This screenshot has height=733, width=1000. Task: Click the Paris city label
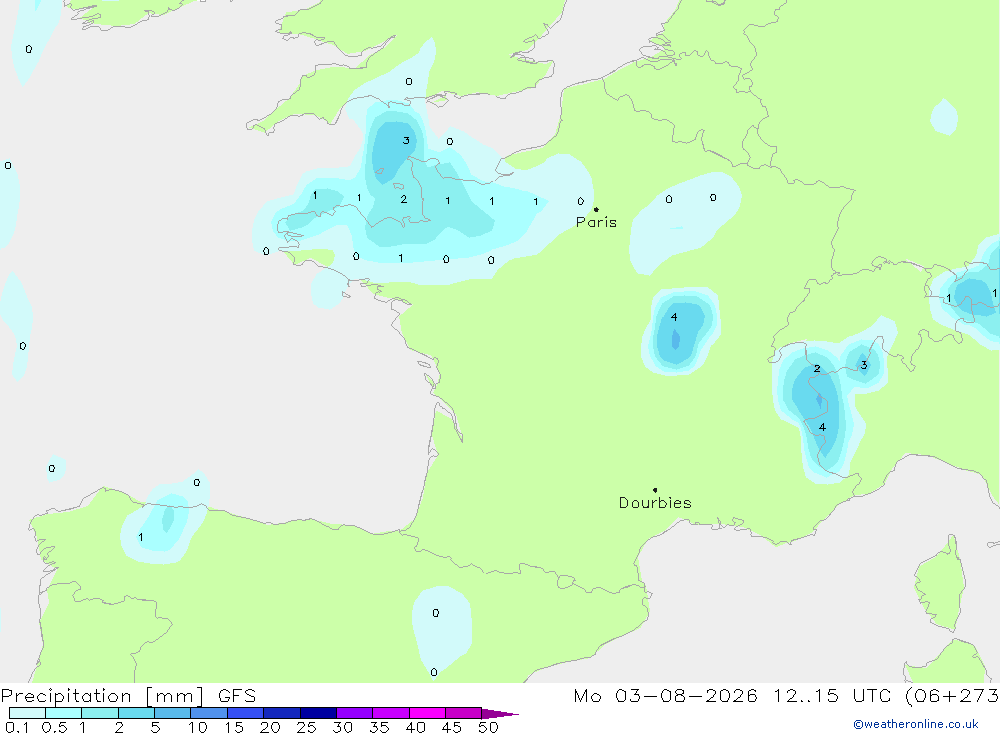tap(596, 222)
